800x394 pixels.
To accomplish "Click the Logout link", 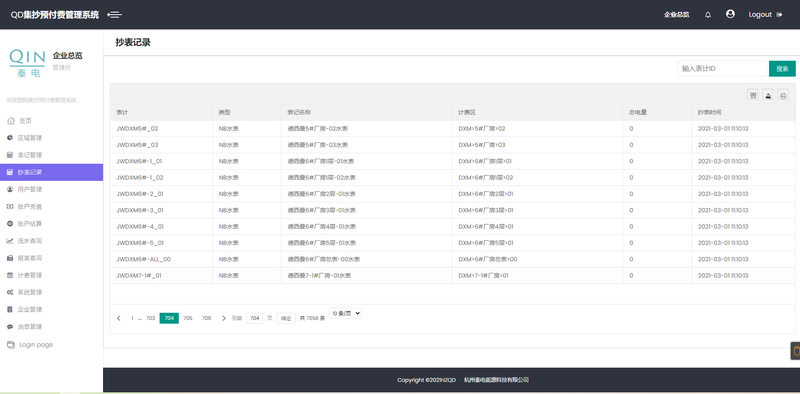I will tap(765, 15).
